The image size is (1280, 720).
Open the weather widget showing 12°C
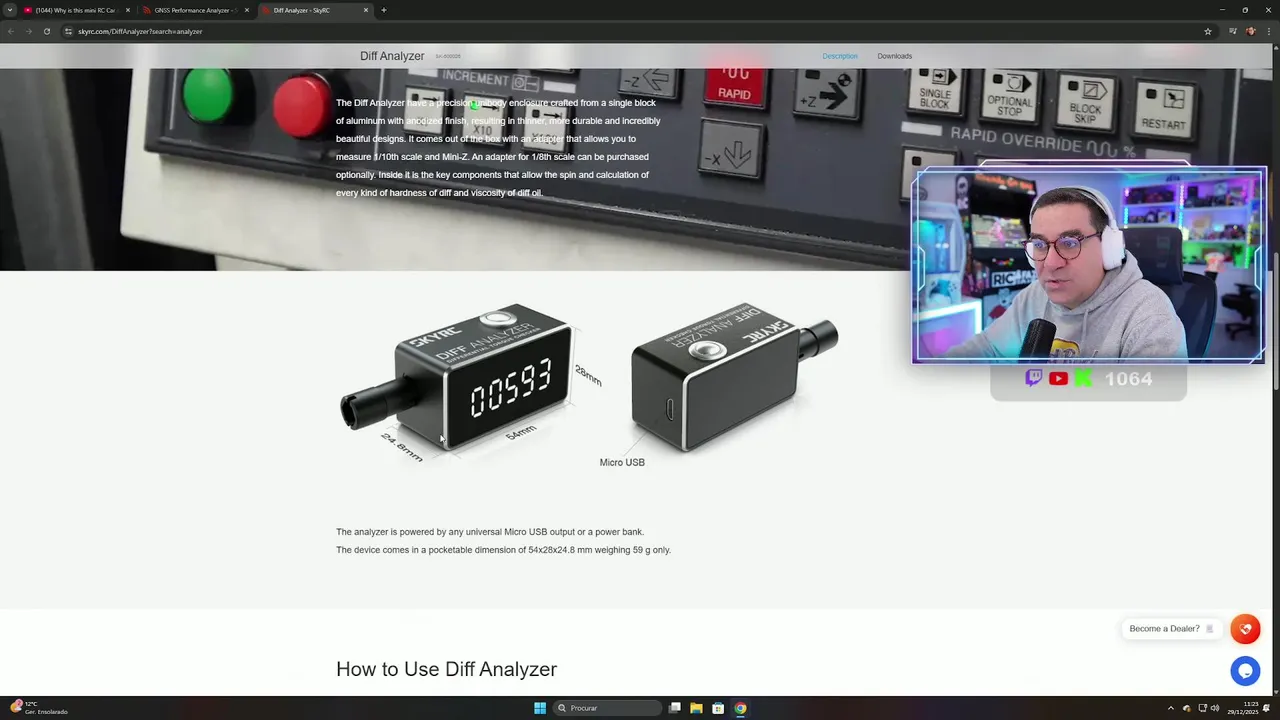pyautogui.click(x=38, y=708)
